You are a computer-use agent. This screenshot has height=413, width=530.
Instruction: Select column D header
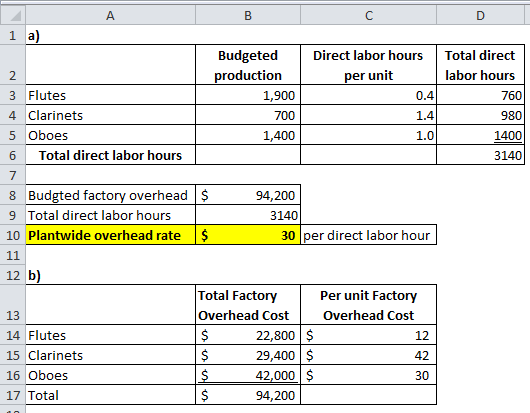pyautogui.click(x=480, y=16)
